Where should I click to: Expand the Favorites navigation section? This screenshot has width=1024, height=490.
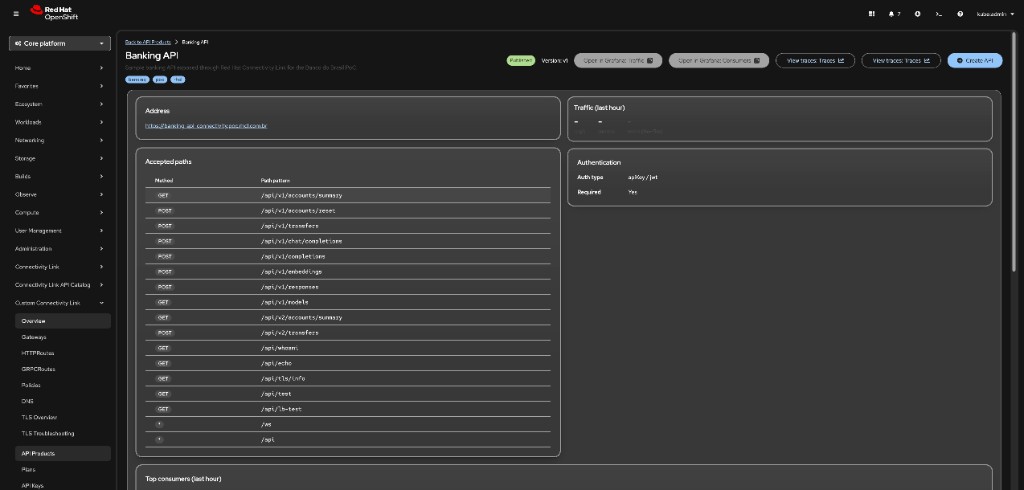click(x=59, y=86)
